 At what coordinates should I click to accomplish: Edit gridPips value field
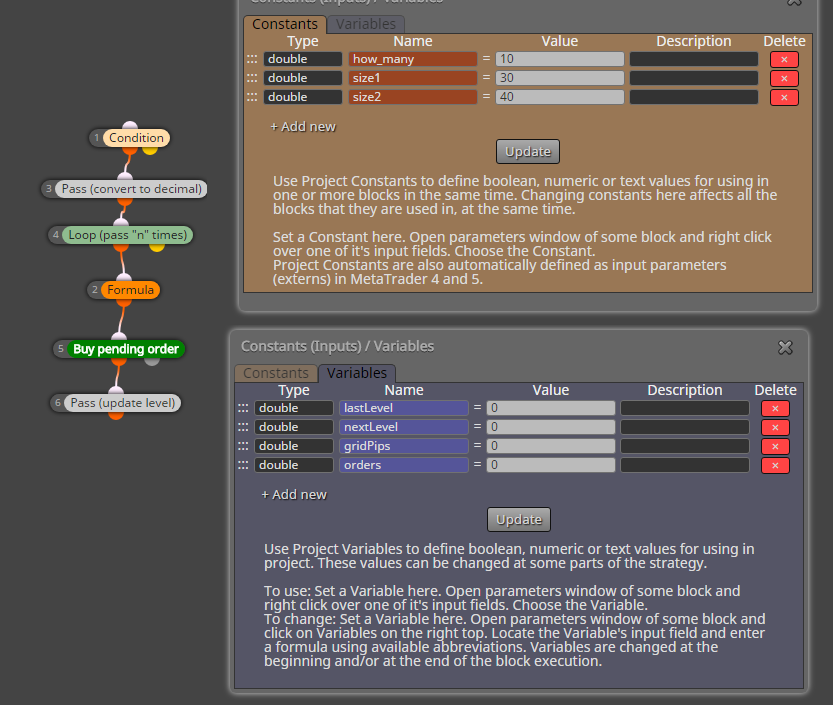tap(551, 446)
